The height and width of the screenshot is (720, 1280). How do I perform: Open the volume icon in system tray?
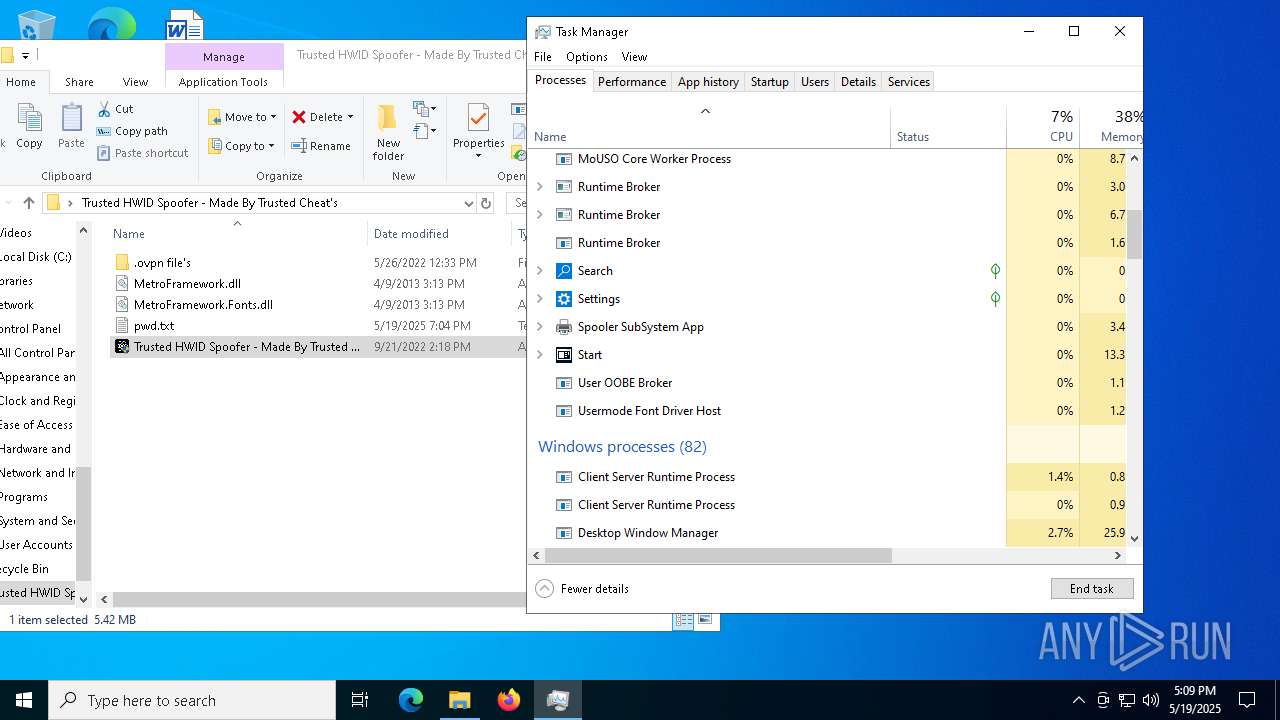click(x=1151, y=700)
